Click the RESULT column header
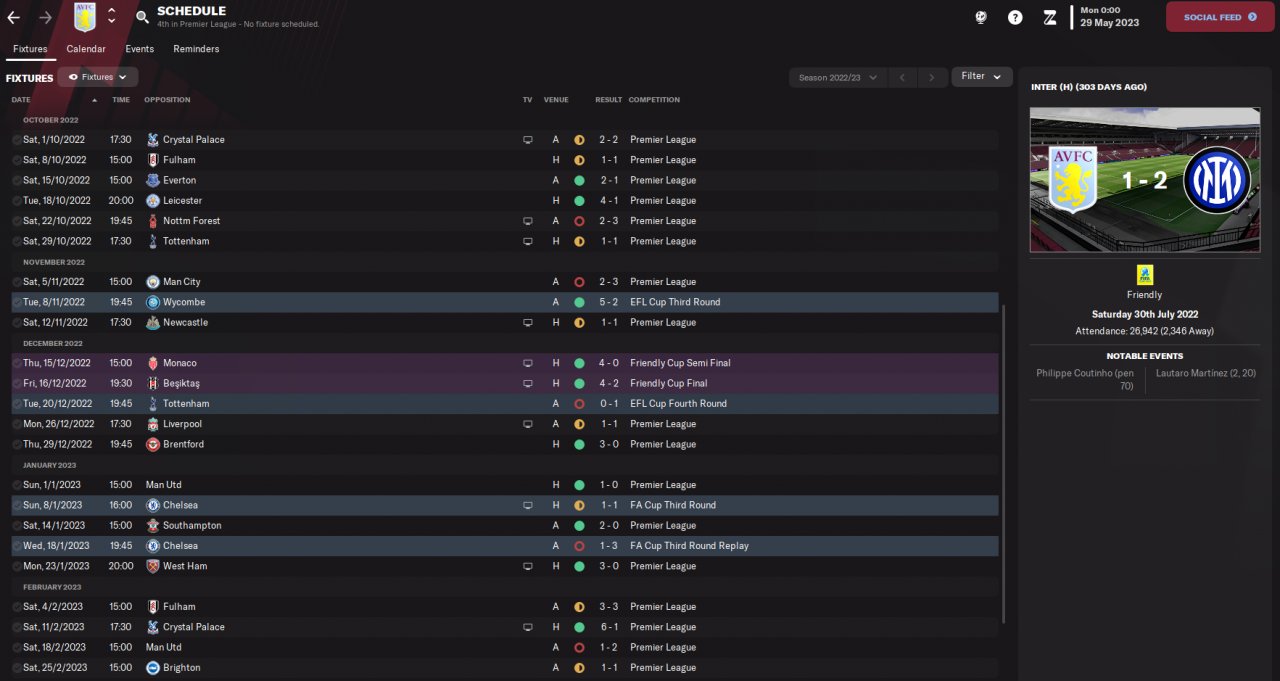1280x681 pixels. (x=609, y=100)
